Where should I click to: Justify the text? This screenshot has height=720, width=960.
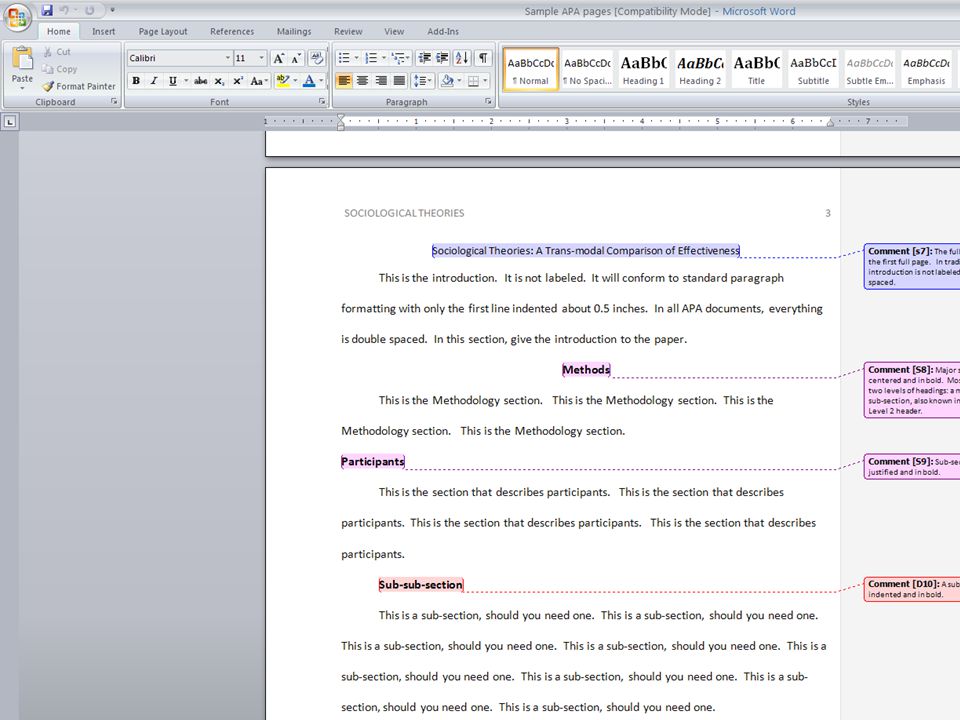tap(399, 81)
